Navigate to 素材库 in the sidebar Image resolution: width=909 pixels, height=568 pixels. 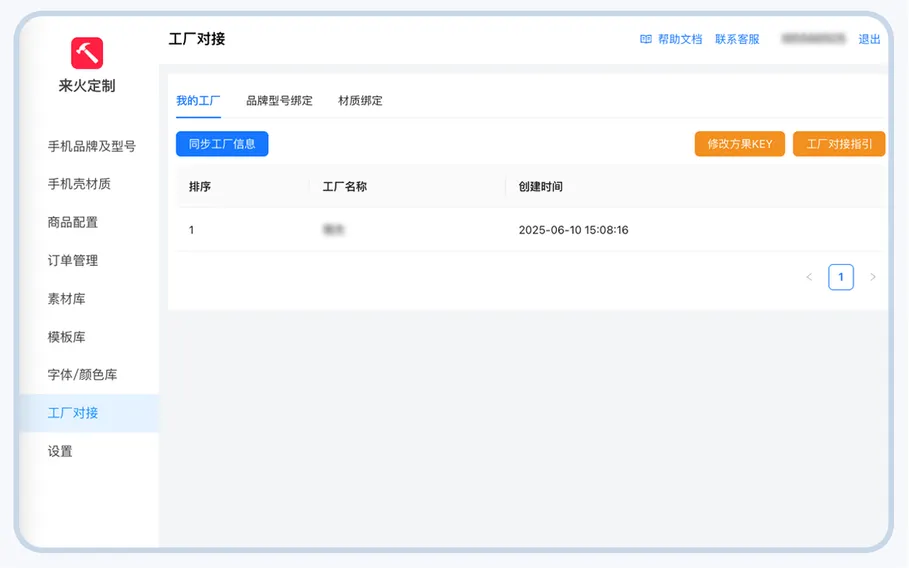coord(67,299)
